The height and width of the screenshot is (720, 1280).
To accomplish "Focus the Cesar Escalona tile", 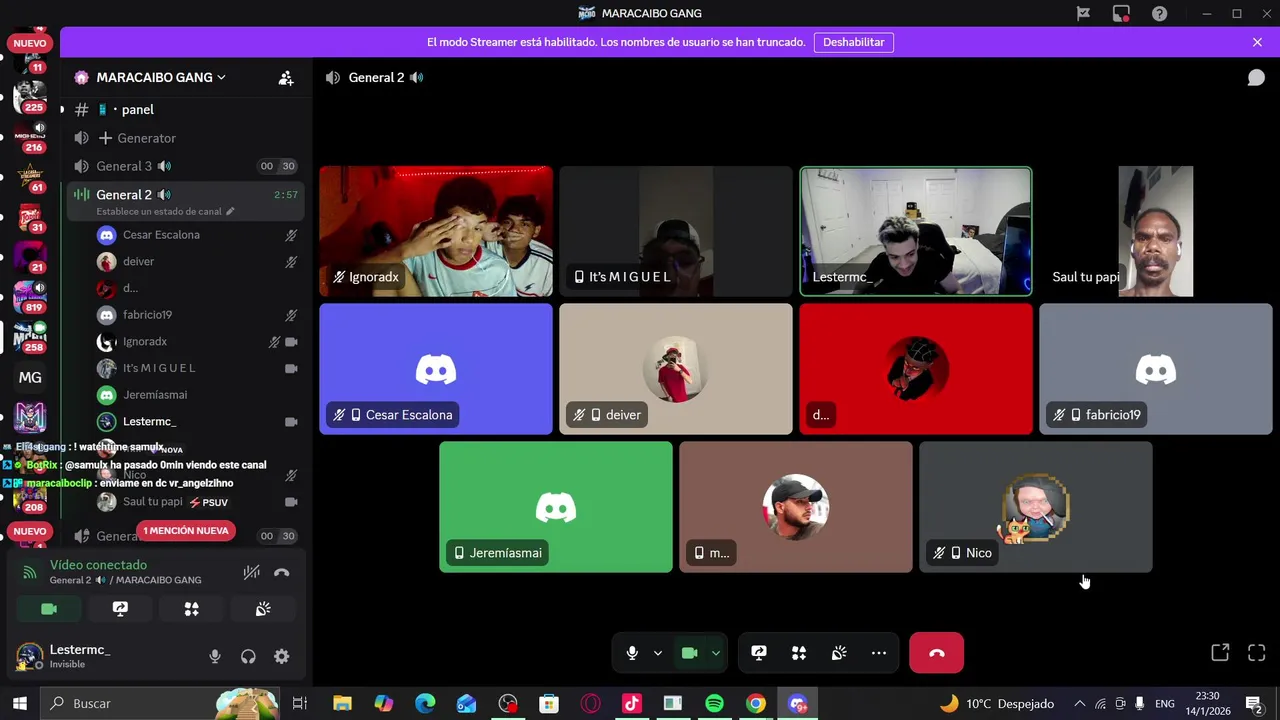I will pyautogui.click(x=436, y=369).
